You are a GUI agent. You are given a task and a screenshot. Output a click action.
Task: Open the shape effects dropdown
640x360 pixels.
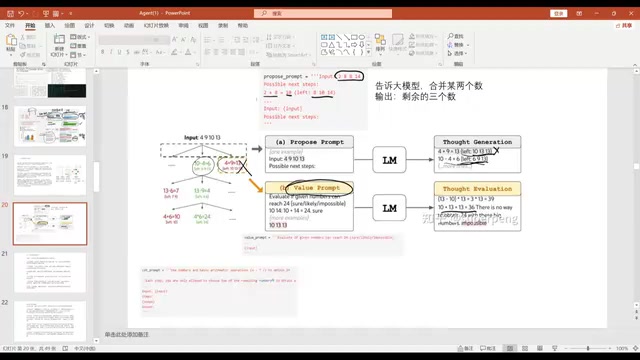(x=422, y=53)
